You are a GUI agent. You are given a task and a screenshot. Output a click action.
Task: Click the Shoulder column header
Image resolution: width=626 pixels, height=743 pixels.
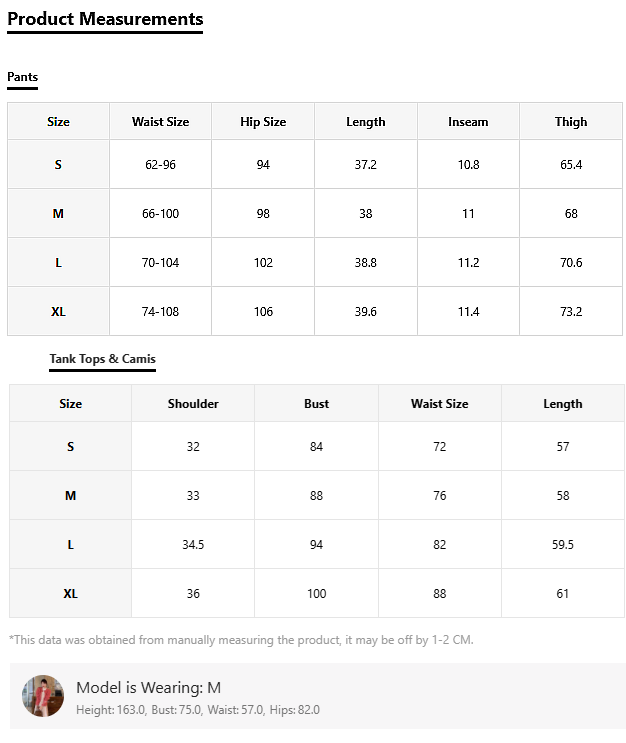pos(193,404)
